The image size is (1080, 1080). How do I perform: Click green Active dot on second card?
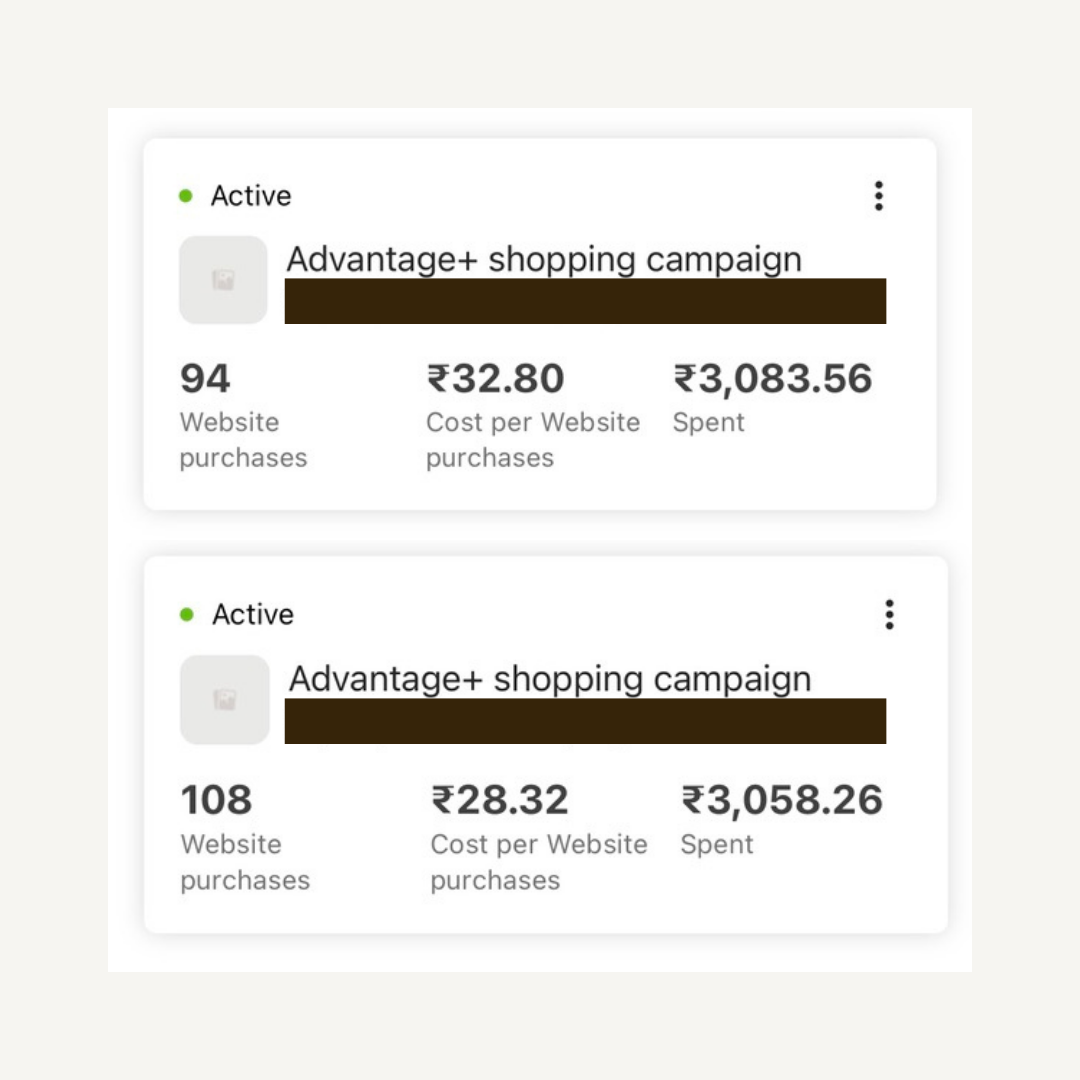(186, 615)
